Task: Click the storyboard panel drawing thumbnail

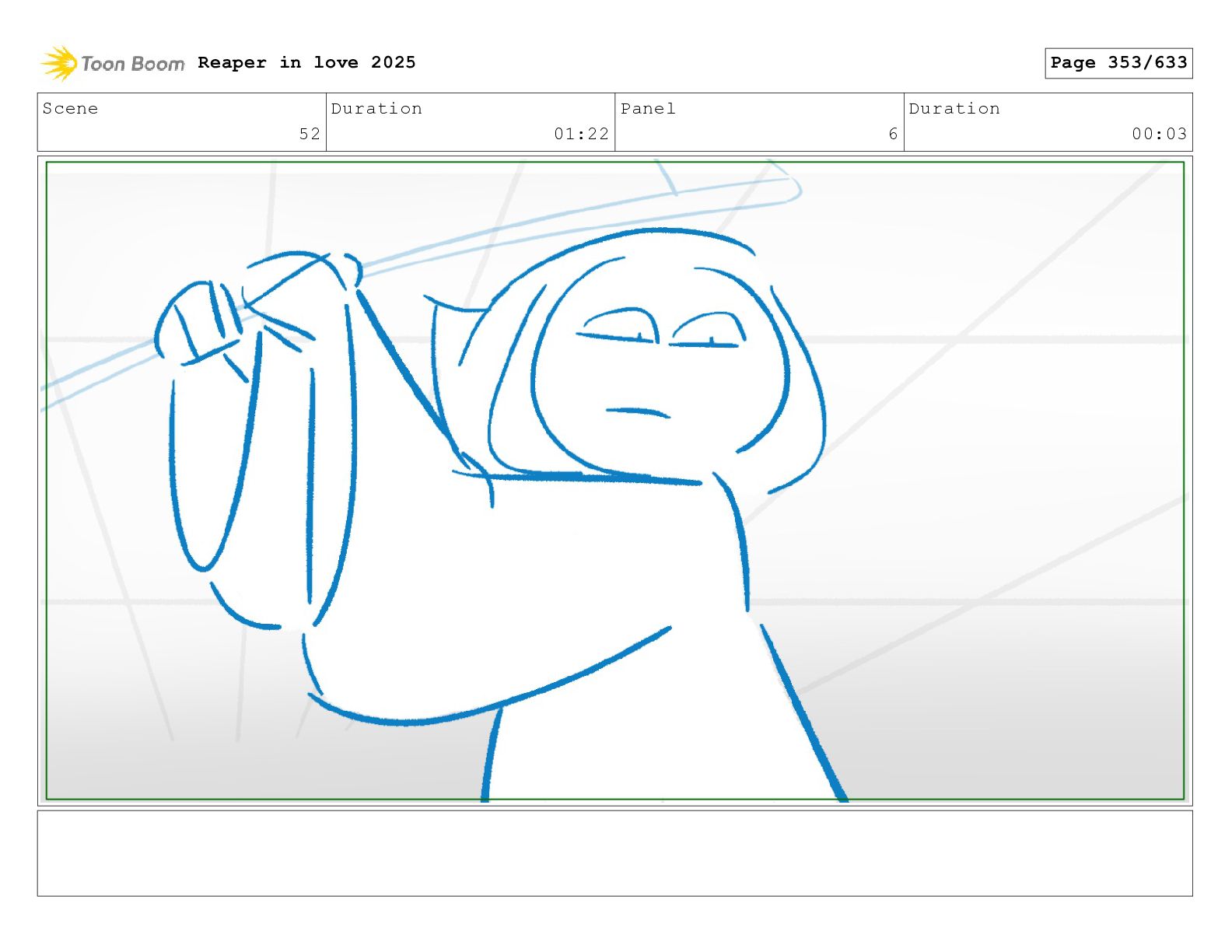Action: pos(615,481)
